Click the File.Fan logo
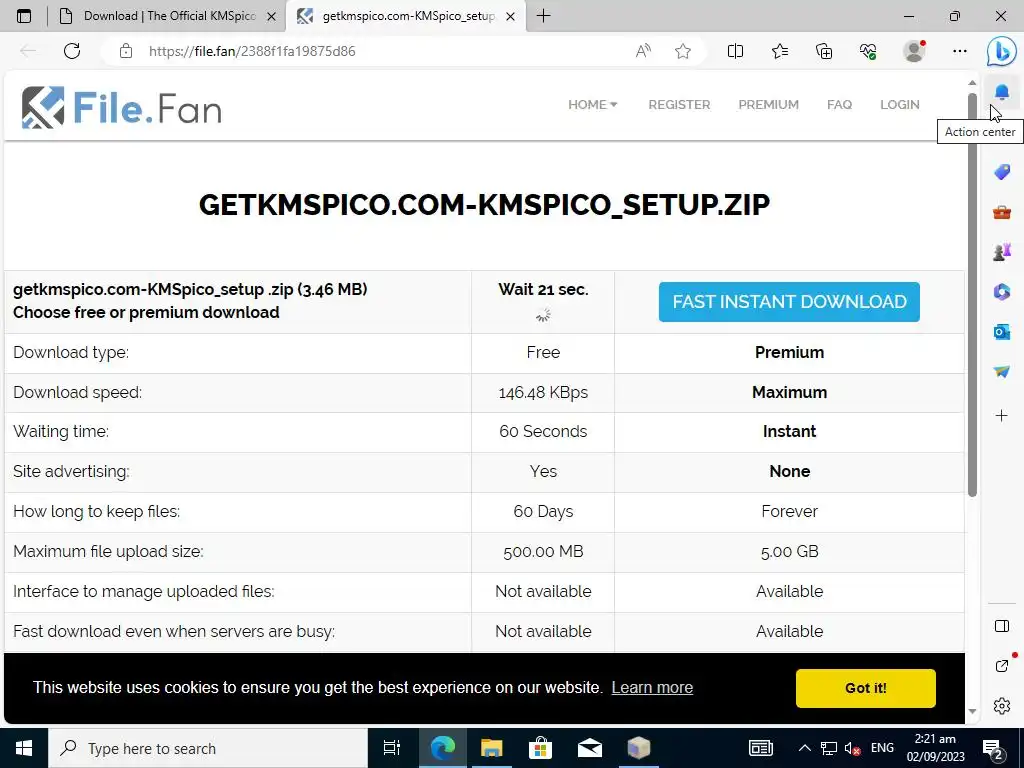Image resolution: width=1024 pixels, height=768 pixels. [x=121, y=107]
